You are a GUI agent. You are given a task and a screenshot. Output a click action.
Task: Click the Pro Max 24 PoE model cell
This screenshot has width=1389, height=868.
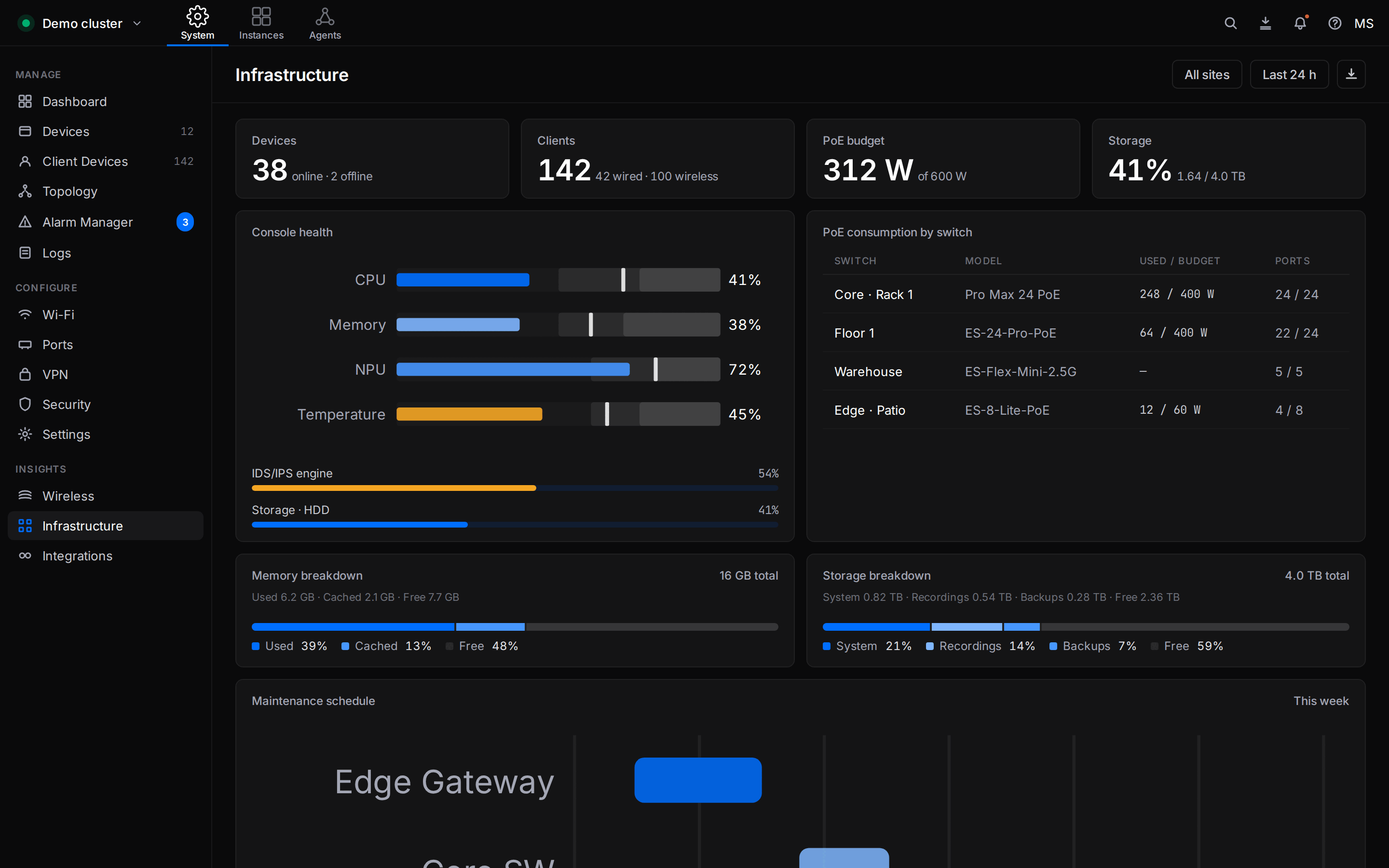tap(1012, 295)
